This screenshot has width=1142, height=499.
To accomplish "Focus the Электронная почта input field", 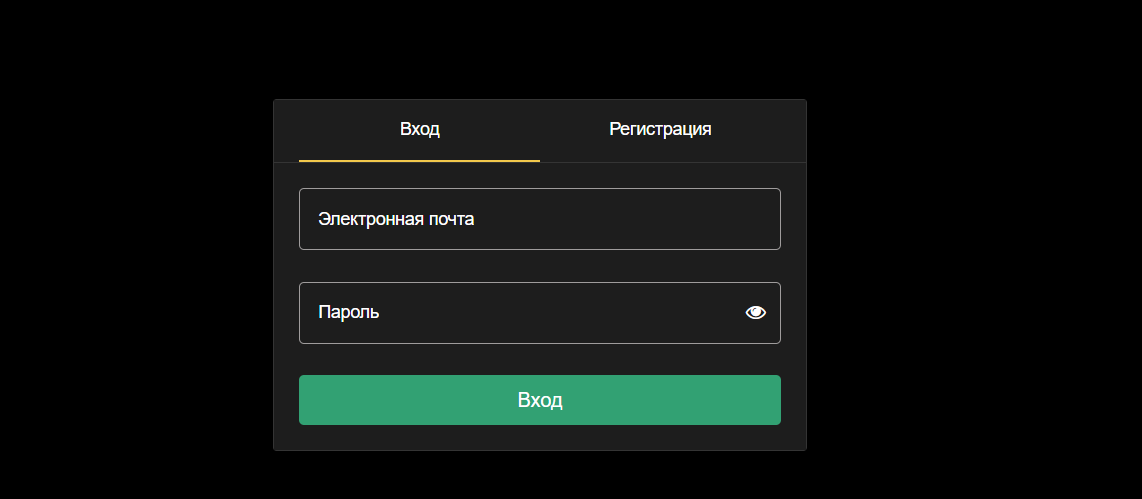I will [540, 219].
